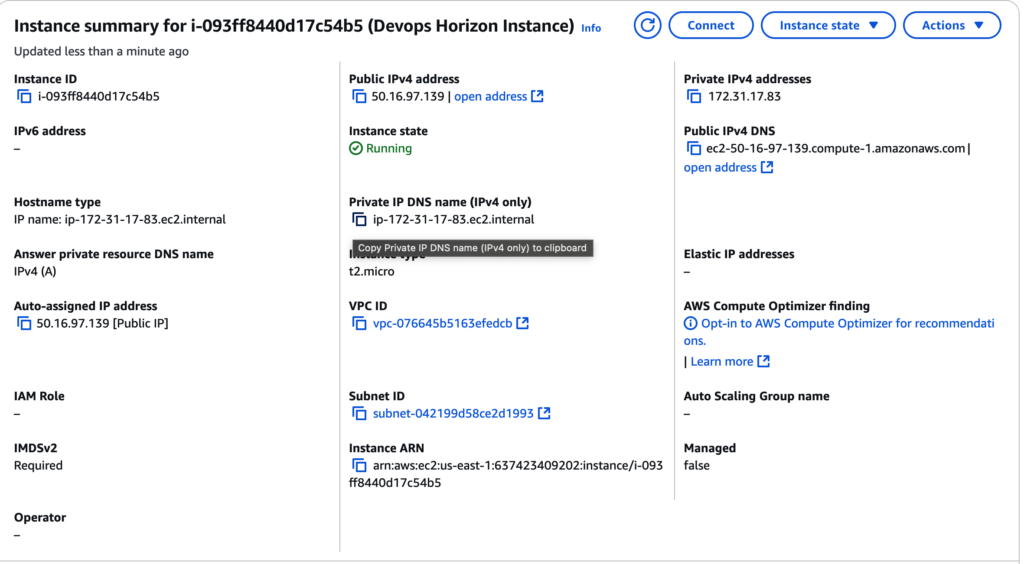Click IP name: ip-172-31-17-83.ec2.internal hostname text
The image size is (1024, 564).
[120, 220]
